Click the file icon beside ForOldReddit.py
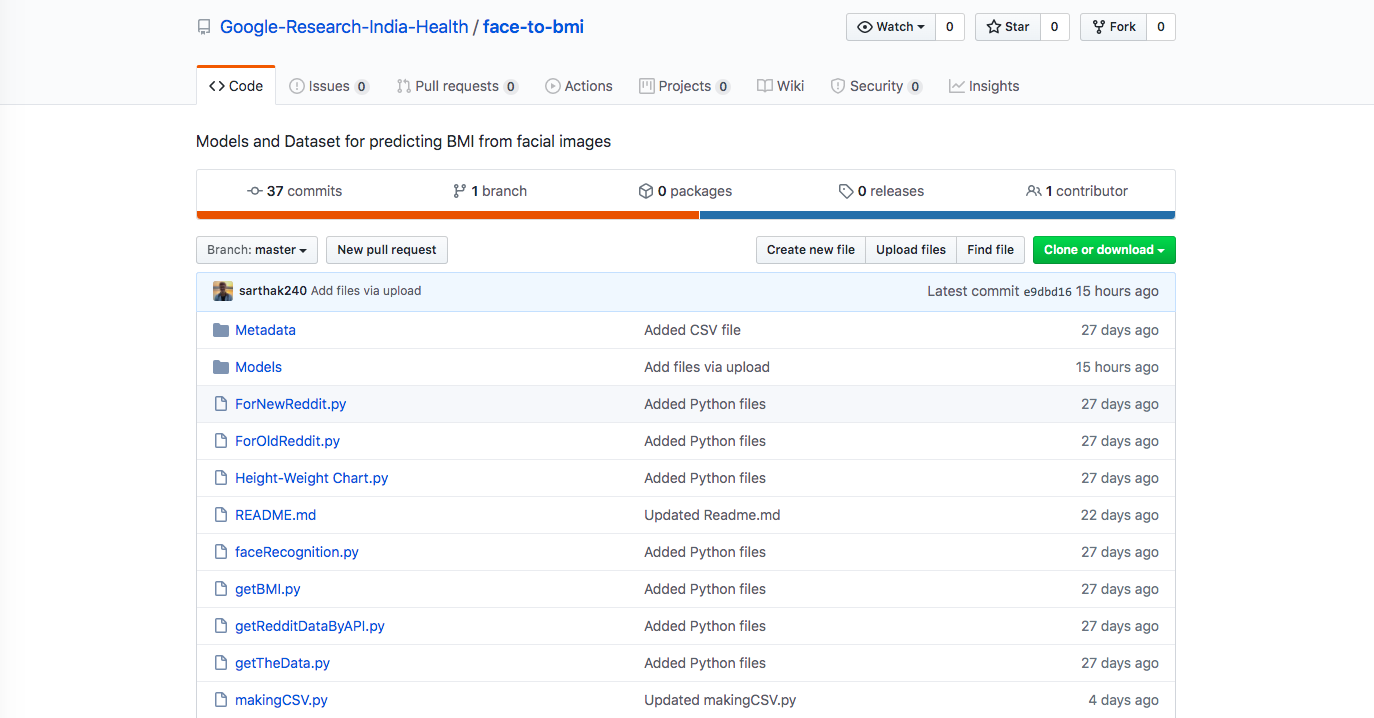Viewport: 1374px width, 718px height. (x=221, y=441)
